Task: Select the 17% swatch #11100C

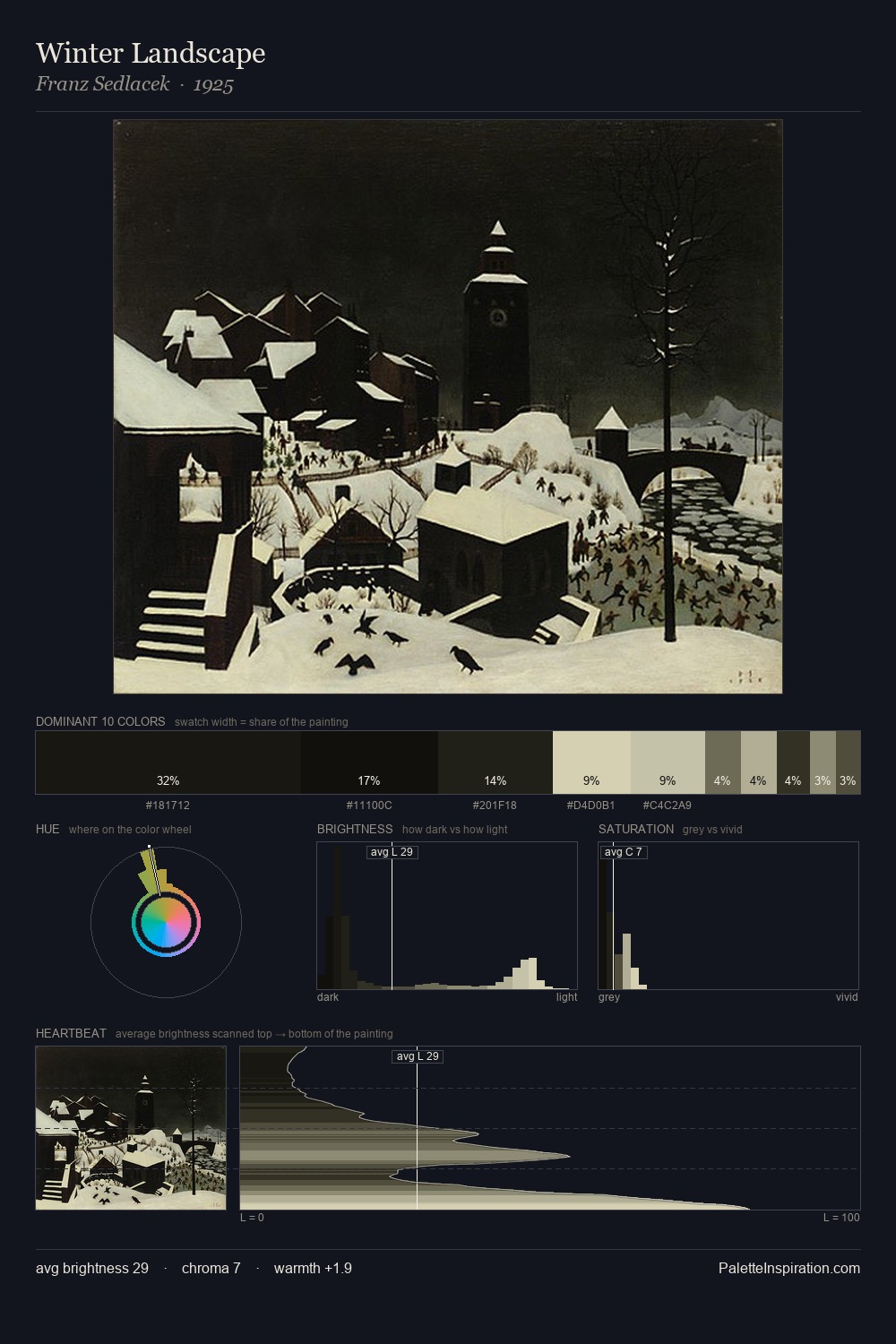Action: pyautogui.click(x=369, y=762)
